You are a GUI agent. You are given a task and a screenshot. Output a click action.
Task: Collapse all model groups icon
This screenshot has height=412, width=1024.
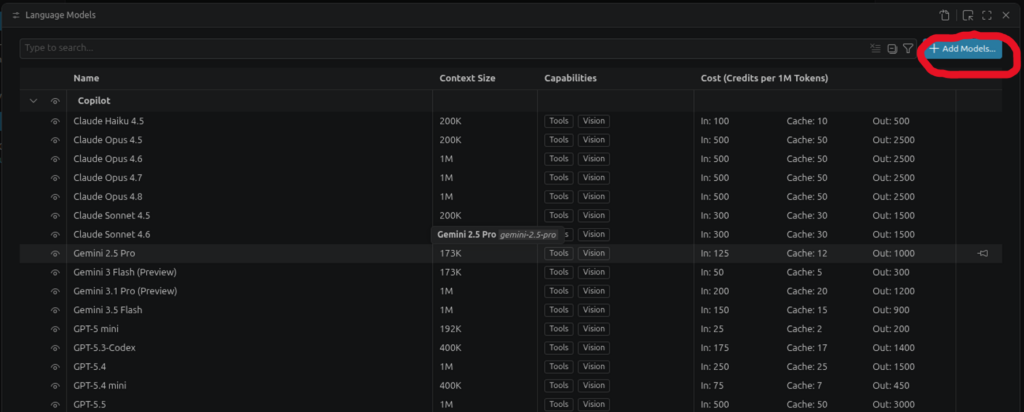click(892, 48)
